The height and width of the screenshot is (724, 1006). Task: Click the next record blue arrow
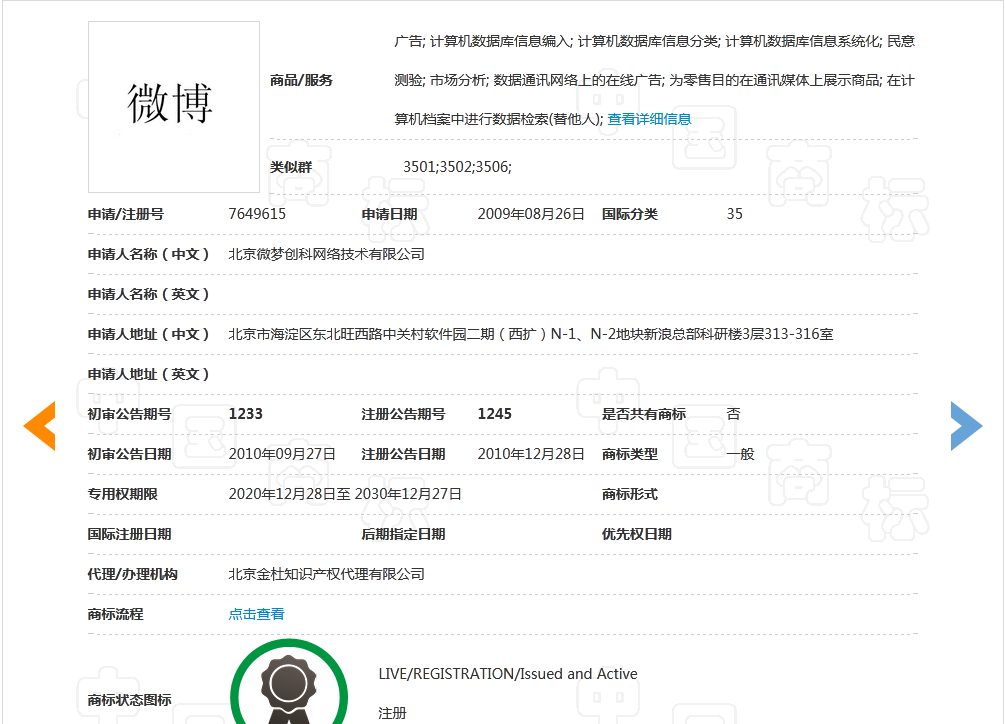pyautogui.click(x=966, y=425)
